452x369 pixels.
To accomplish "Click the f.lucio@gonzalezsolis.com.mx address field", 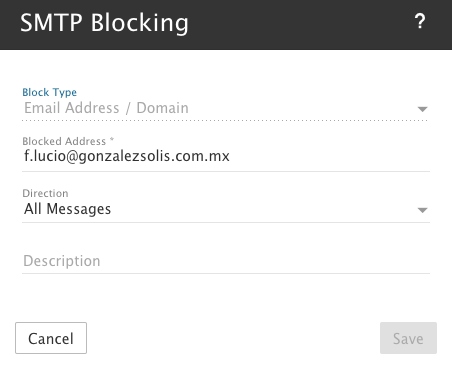I will 226,157.
